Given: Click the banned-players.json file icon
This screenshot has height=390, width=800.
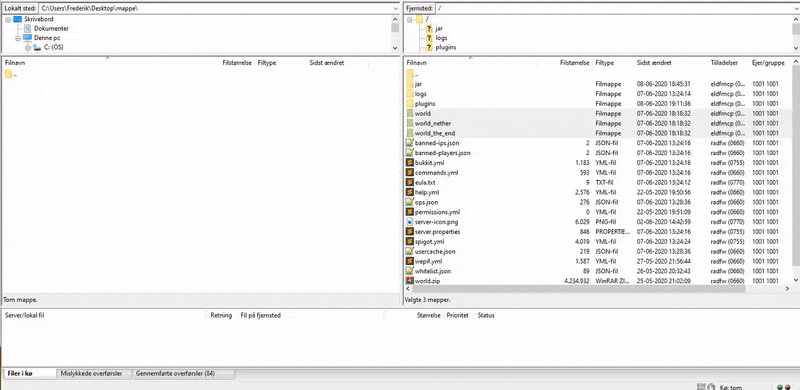Looking at the screenshot, I should click(x=409, y=153).
